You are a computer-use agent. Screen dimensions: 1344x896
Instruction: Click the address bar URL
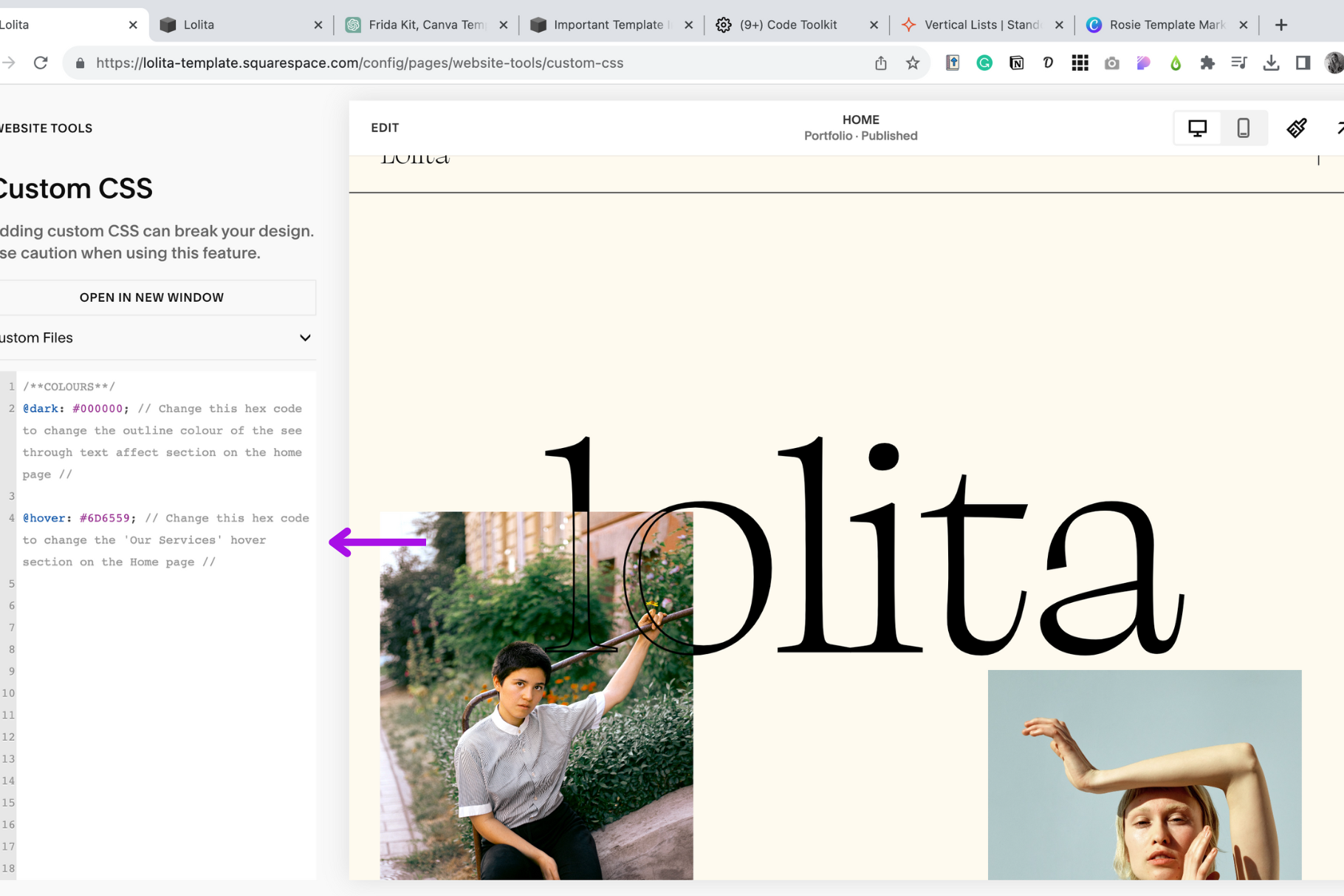[x=360, y=63]
